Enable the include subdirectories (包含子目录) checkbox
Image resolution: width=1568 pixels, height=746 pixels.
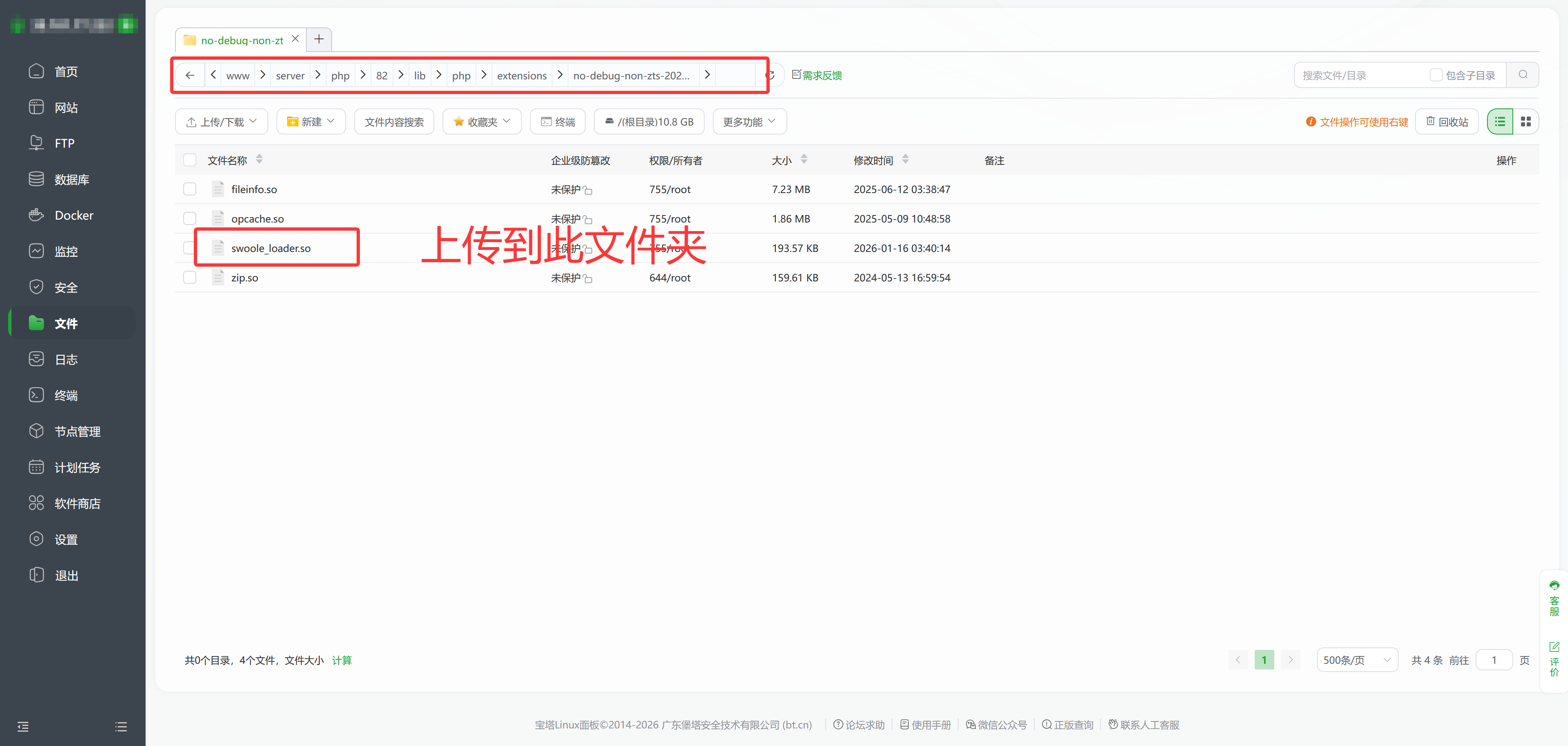(x=1436, y=75)
